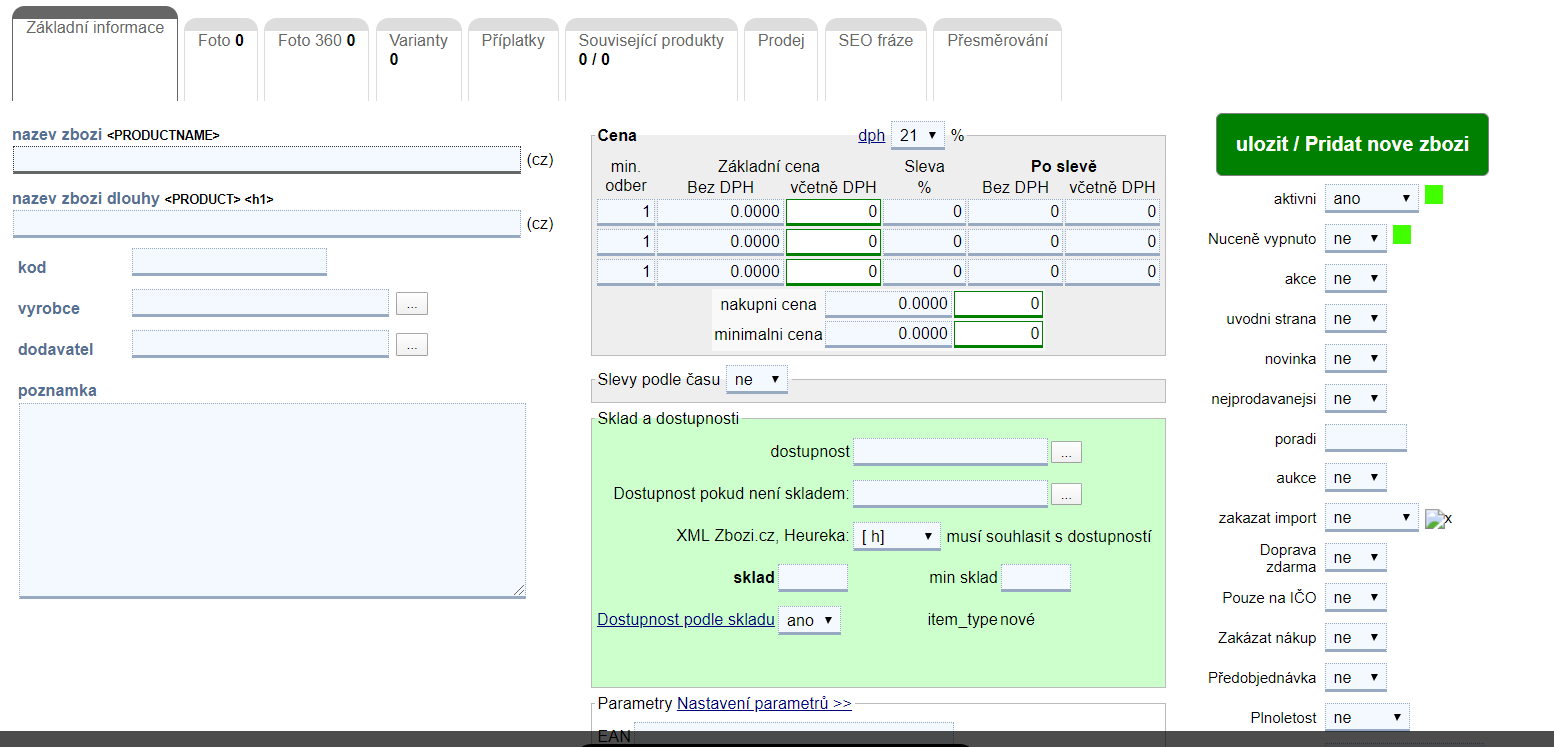Click the ulozit / Pridat nove zbozi button
This screenshot has width=1554, height=747.
(x=1352, y=144)
